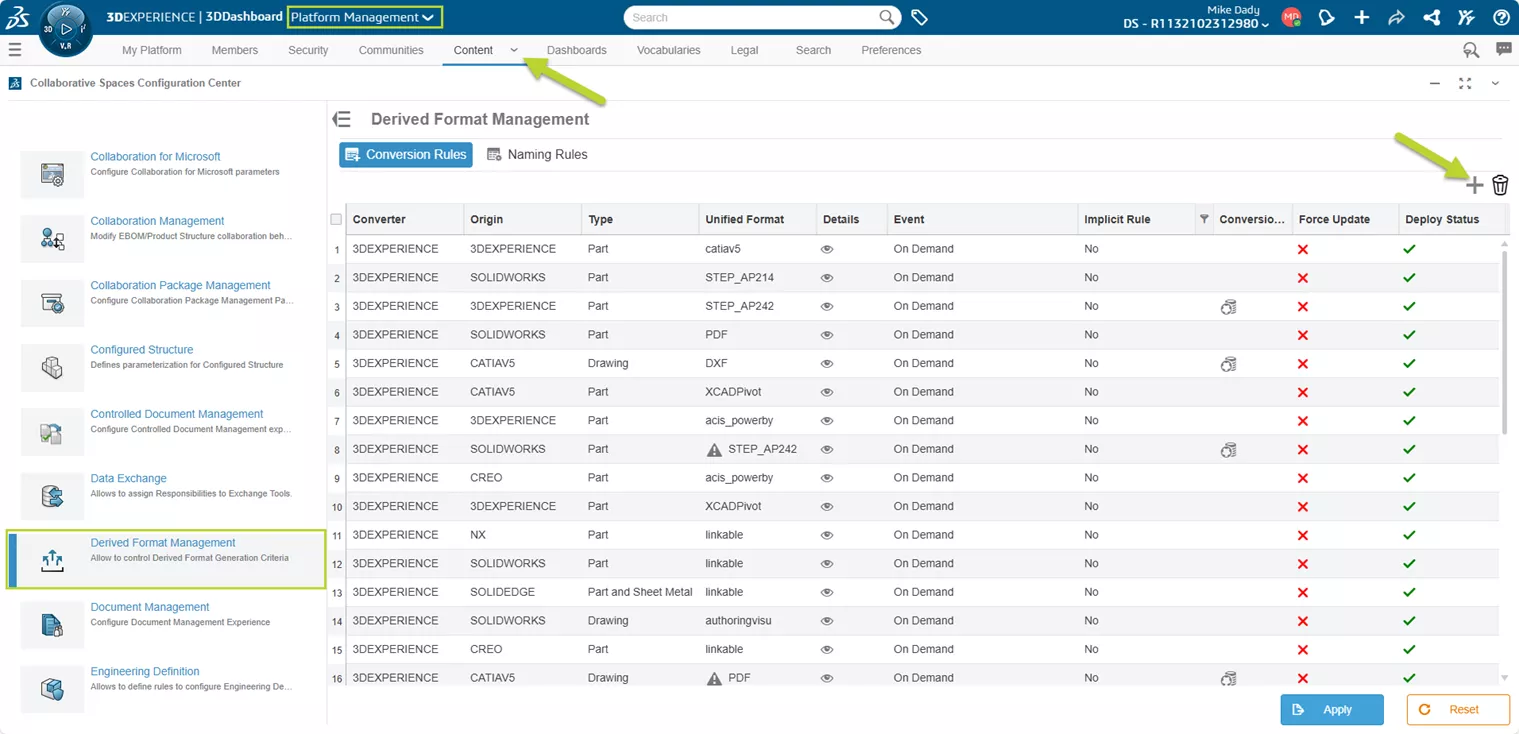
Task: Open the messages chat icon
Action: (1503, 49)
